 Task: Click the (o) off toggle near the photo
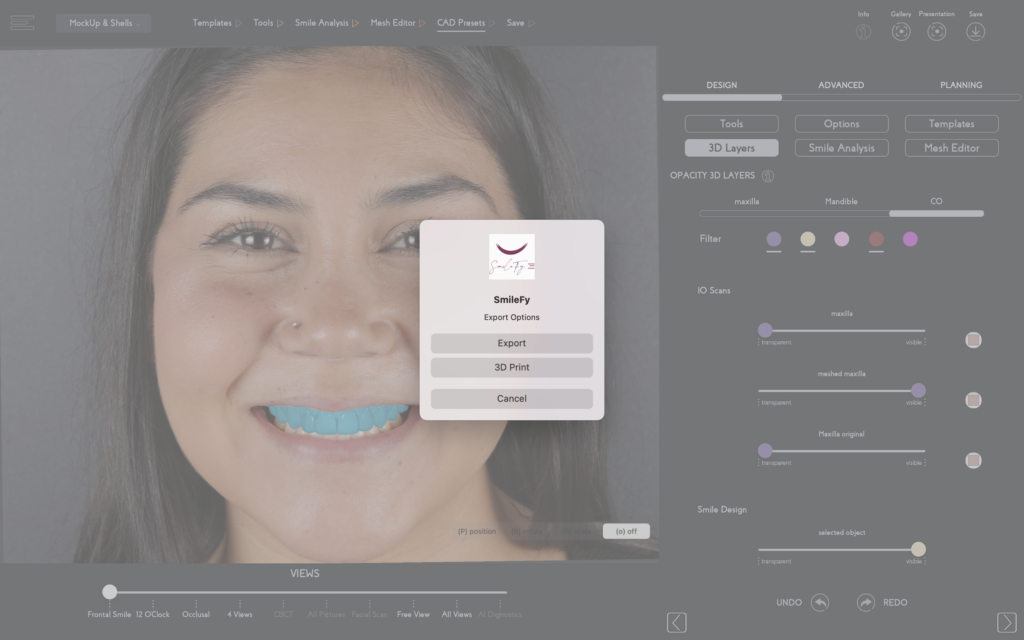[x=626, y=531]
